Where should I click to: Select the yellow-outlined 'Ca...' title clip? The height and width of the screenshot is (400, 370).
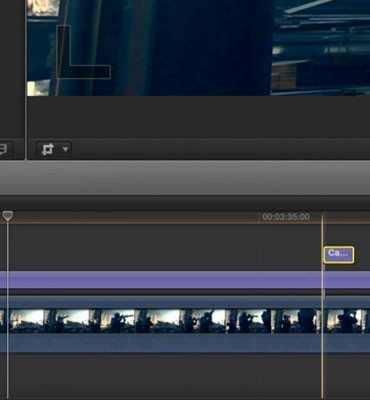339,255
